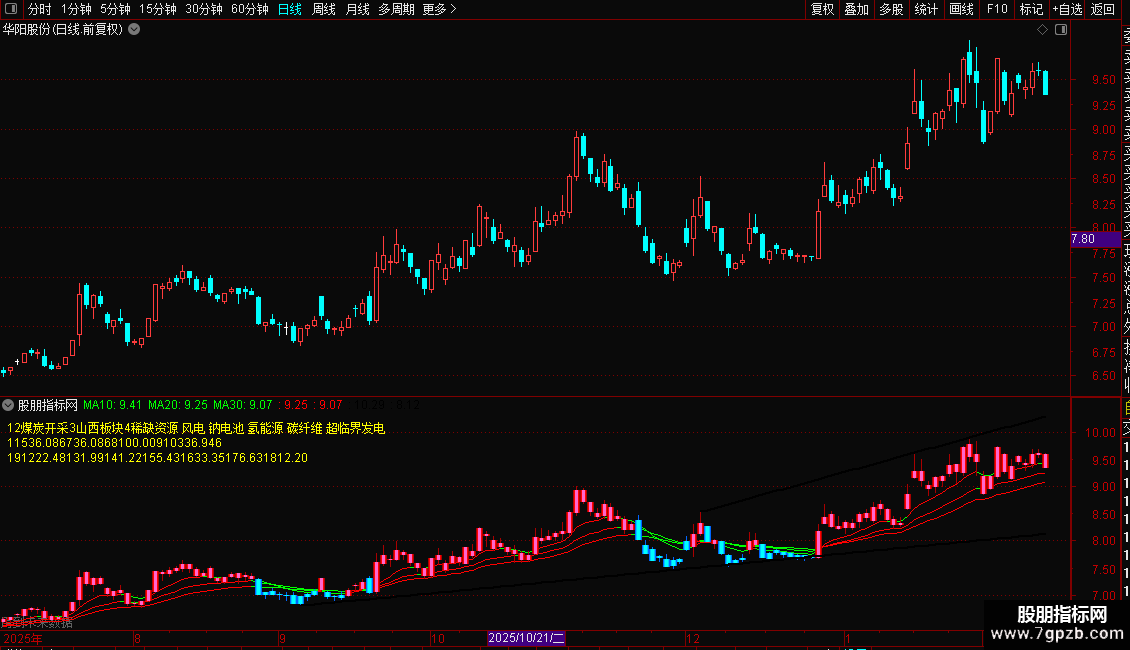Click the 2025/10/21/二 date marker
1130x650 pixels.
[x=526, y=638]
